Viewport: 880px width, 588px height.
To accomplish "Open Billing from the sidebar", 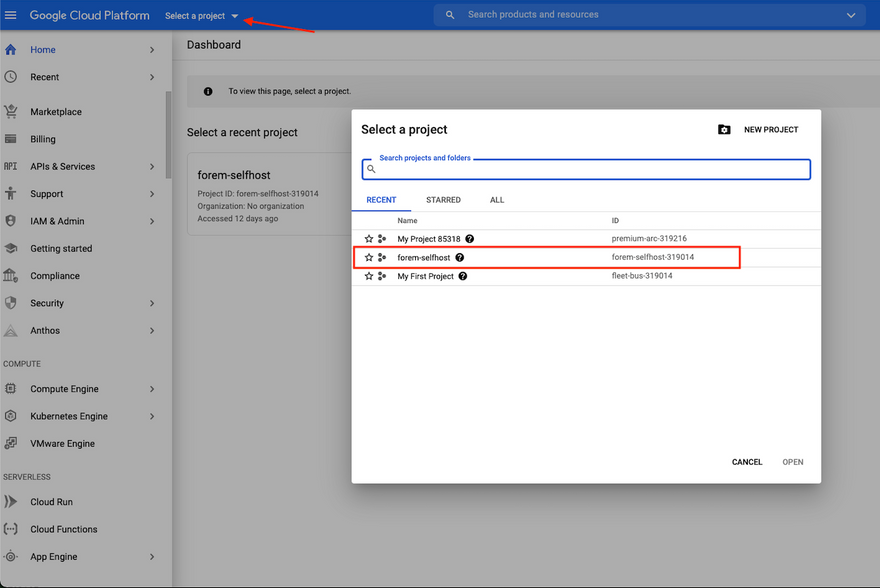I will [x=43, y=139].
